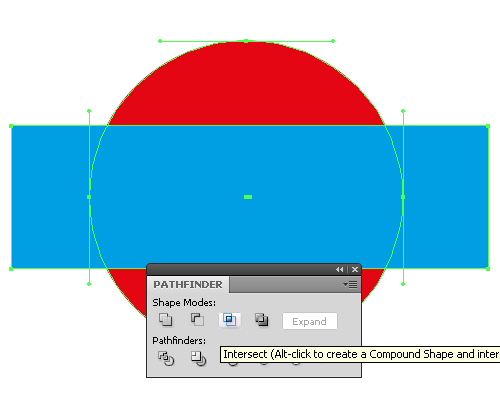Viewport: 500px width, 413px height.
Task: Apply the Minus Front shape mode
Action: (x=197, y=319)
